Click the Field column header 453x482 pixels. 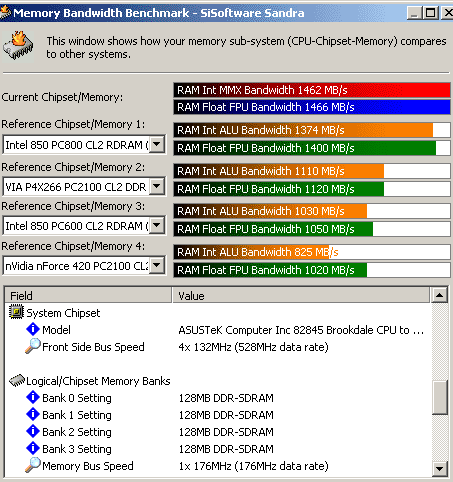(88, 295)
